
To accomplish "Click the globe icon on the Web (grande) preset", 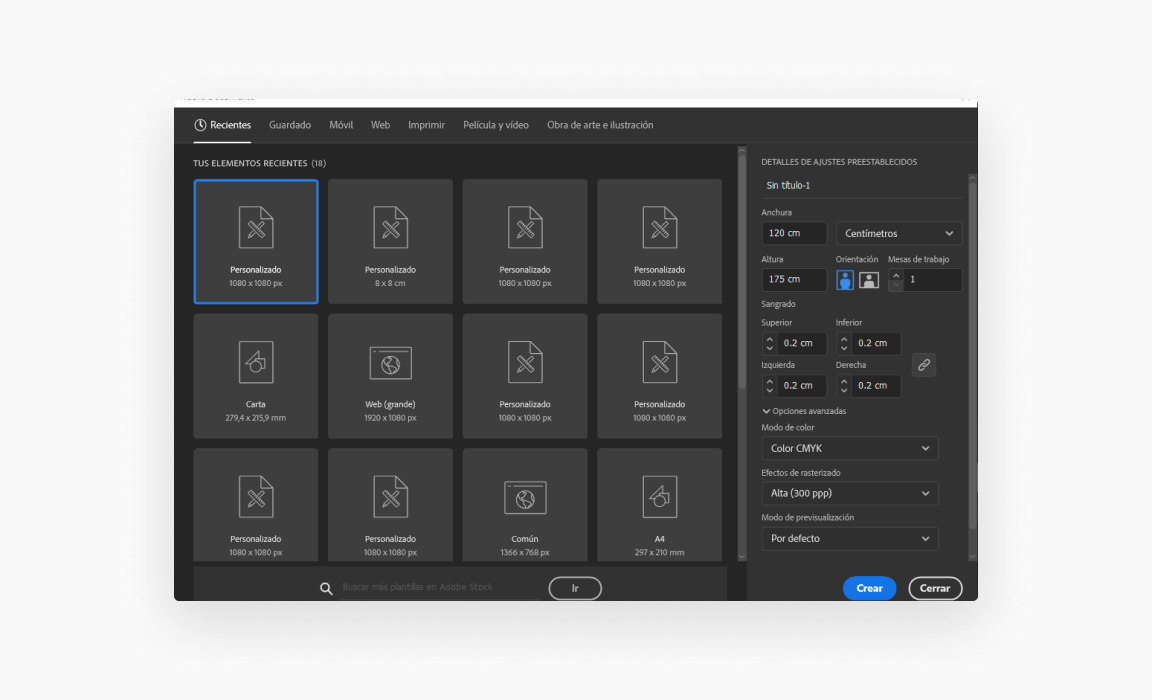I will point(390,361).
